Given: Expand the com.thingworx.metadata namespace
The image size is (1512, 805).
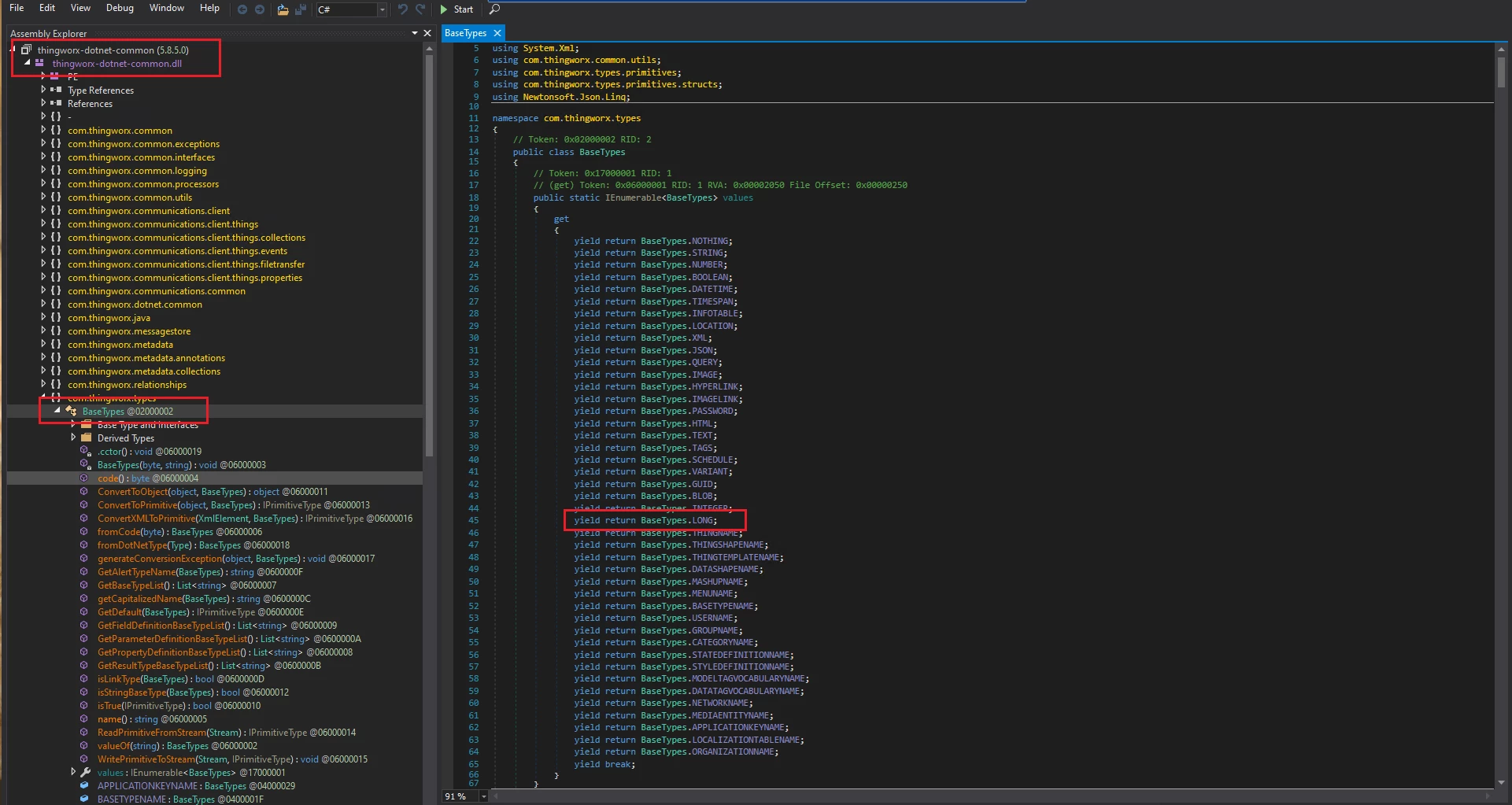Looking at the screenshot, I should tap(43, 344).
